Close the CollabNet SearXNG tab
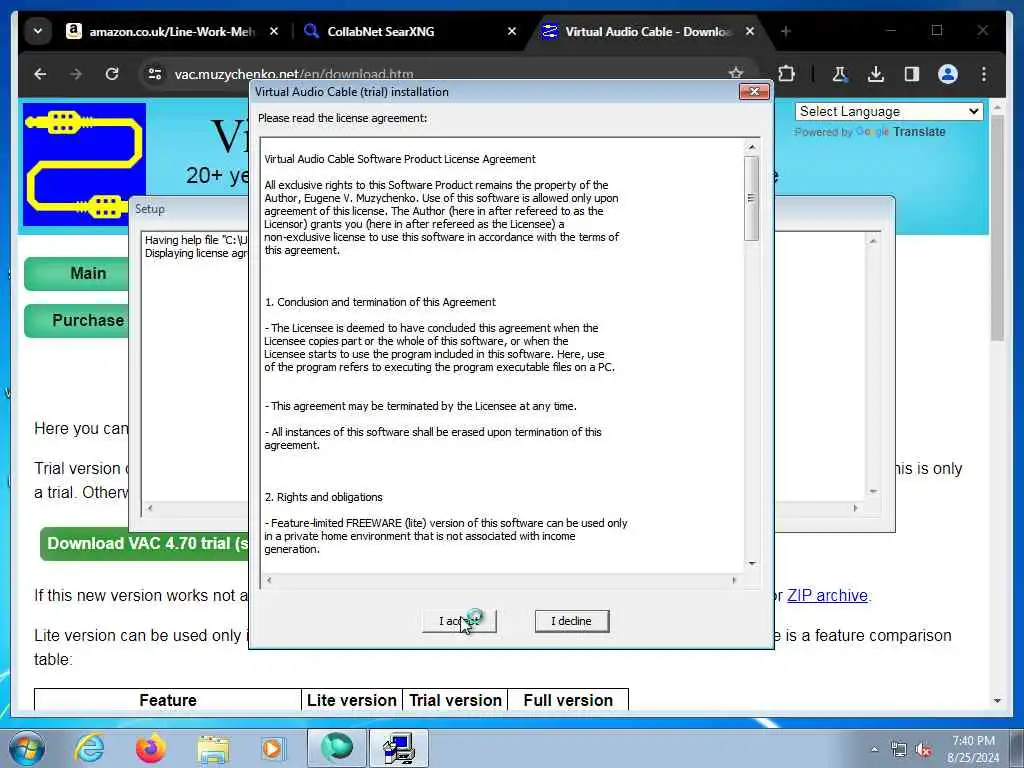Viewport: 1024px width, 768px height. [x=512, y=31]
